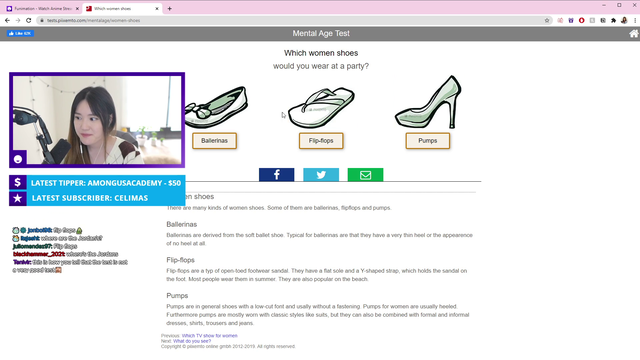Click the copyright pixeento notice
Viewport: 640px width, 360px height.
pos(228,346)
